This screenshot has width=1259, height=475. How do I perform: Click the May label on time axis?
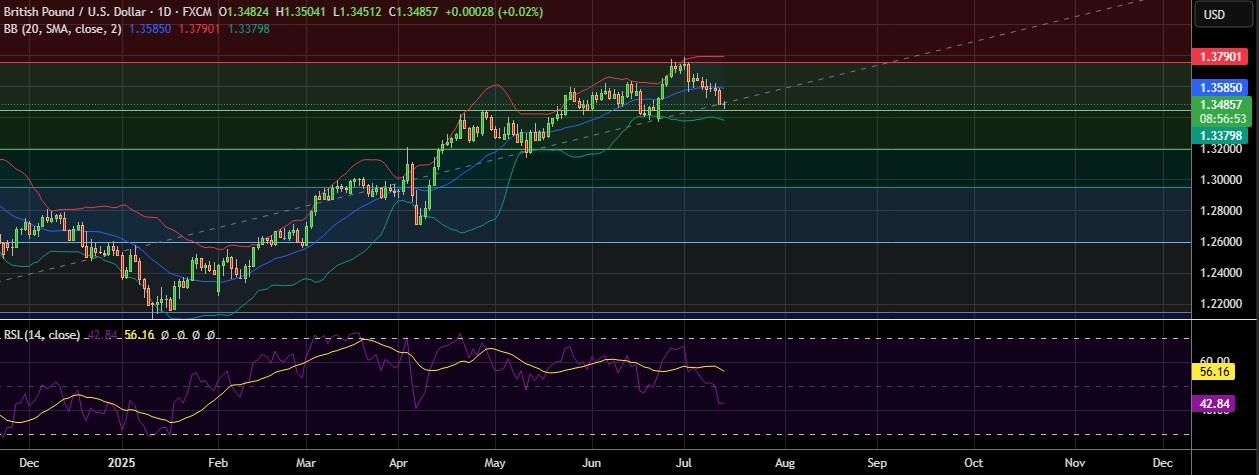click(x=495, y=464)
